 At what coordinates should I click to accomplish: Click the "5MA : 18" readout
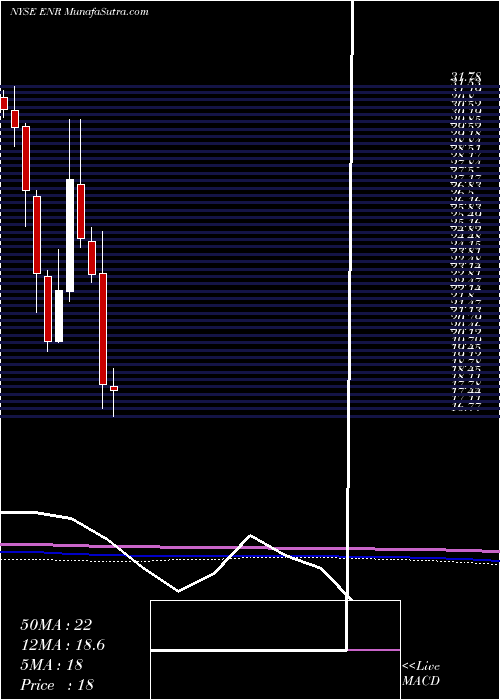[52, 665]
